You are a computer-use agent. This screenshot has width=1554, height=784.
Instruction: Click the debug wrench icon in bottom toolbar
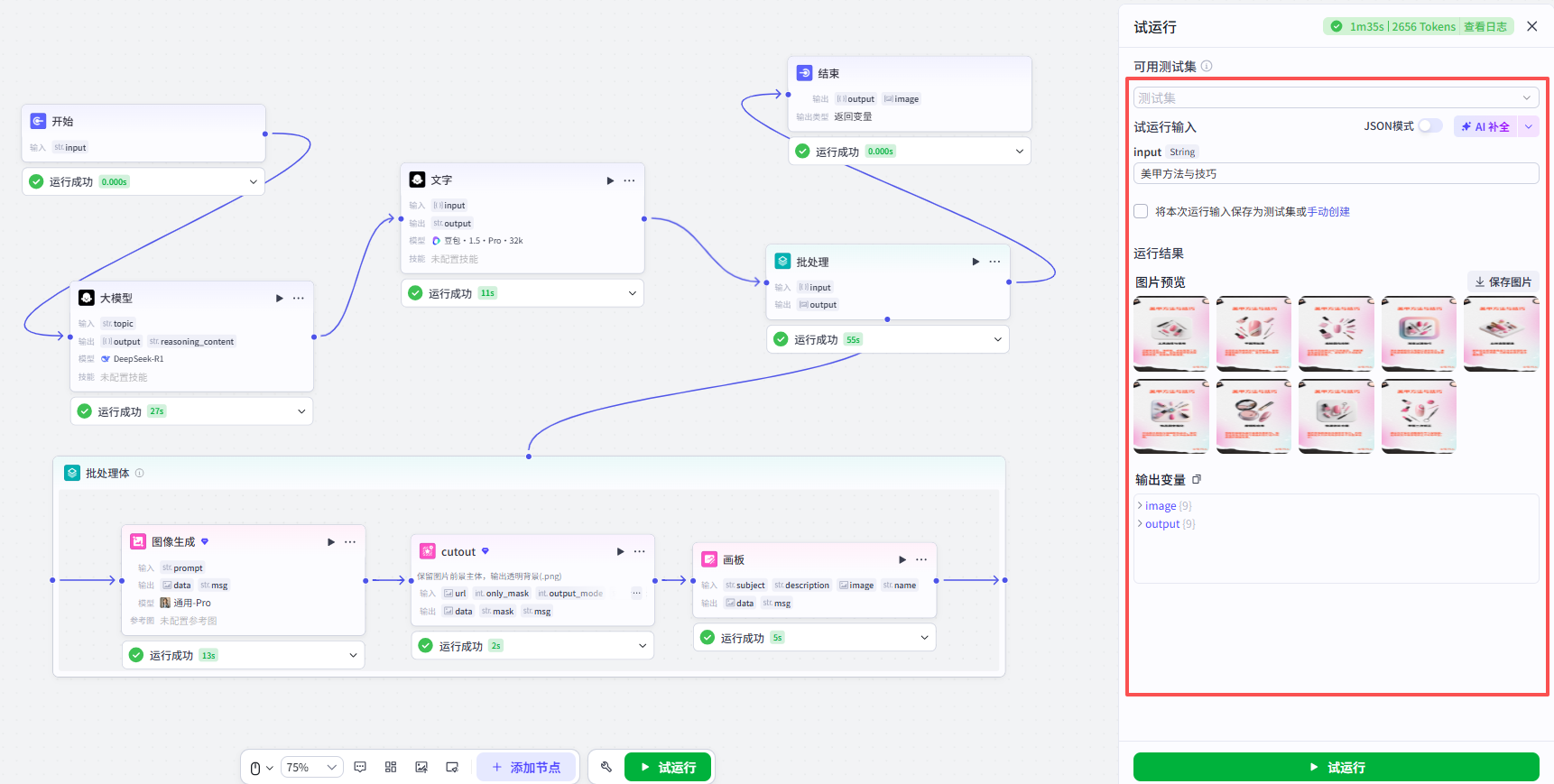point(606,767)
